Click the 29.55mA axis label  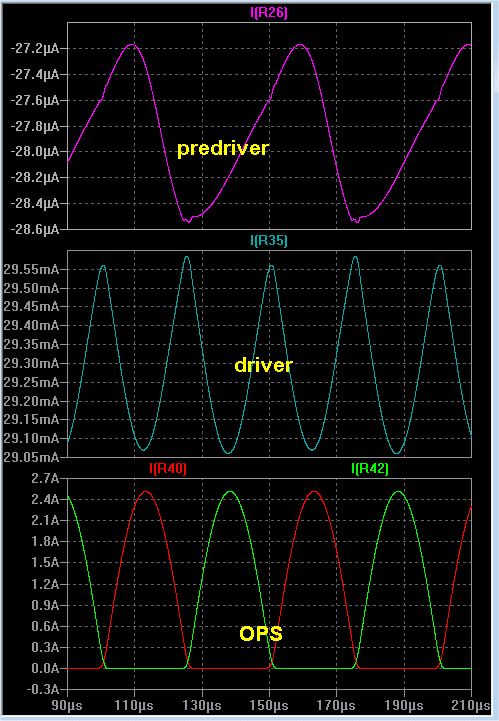32,269
